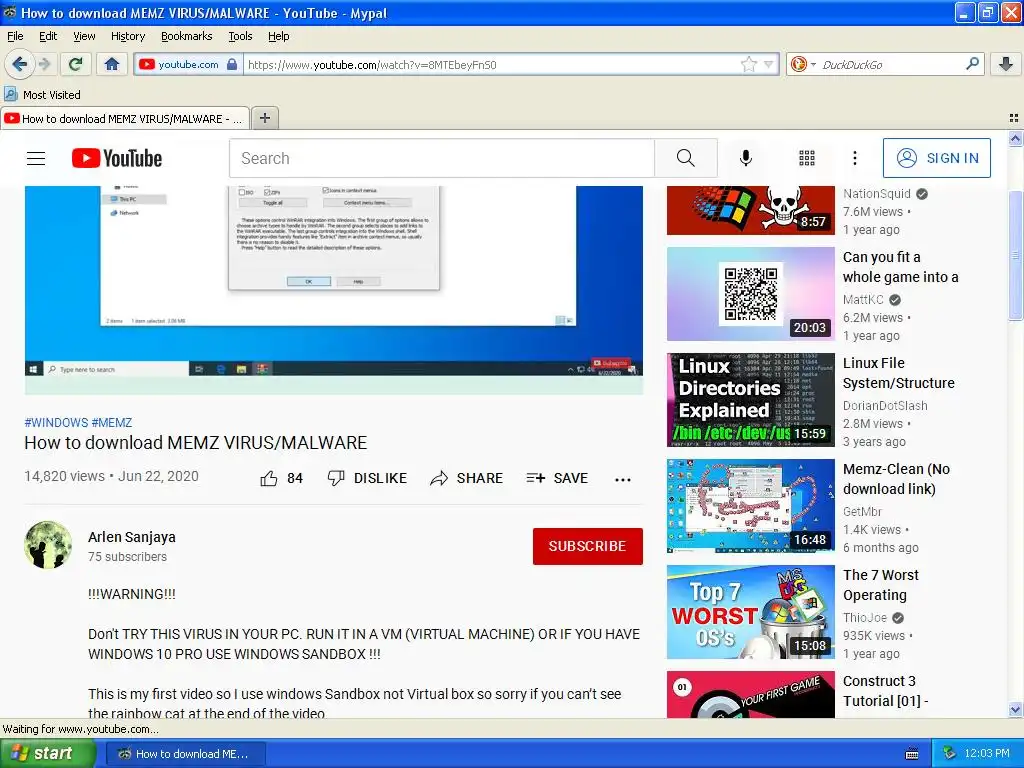This screenshot has width=1024, height=768.
Task: Open the Edit menu
Action: coord(48,36)
